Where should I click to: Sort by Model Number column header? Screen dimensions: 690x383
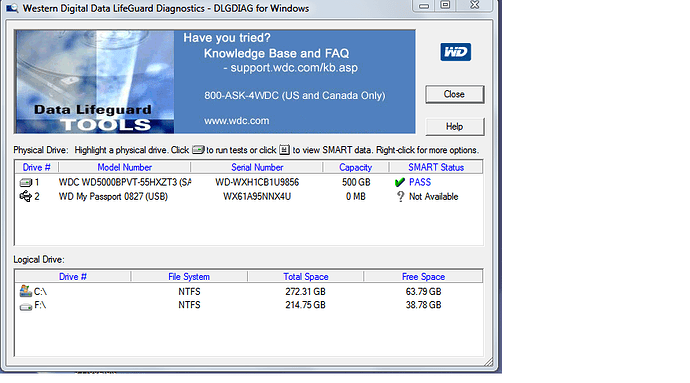(x=125, y=167)
